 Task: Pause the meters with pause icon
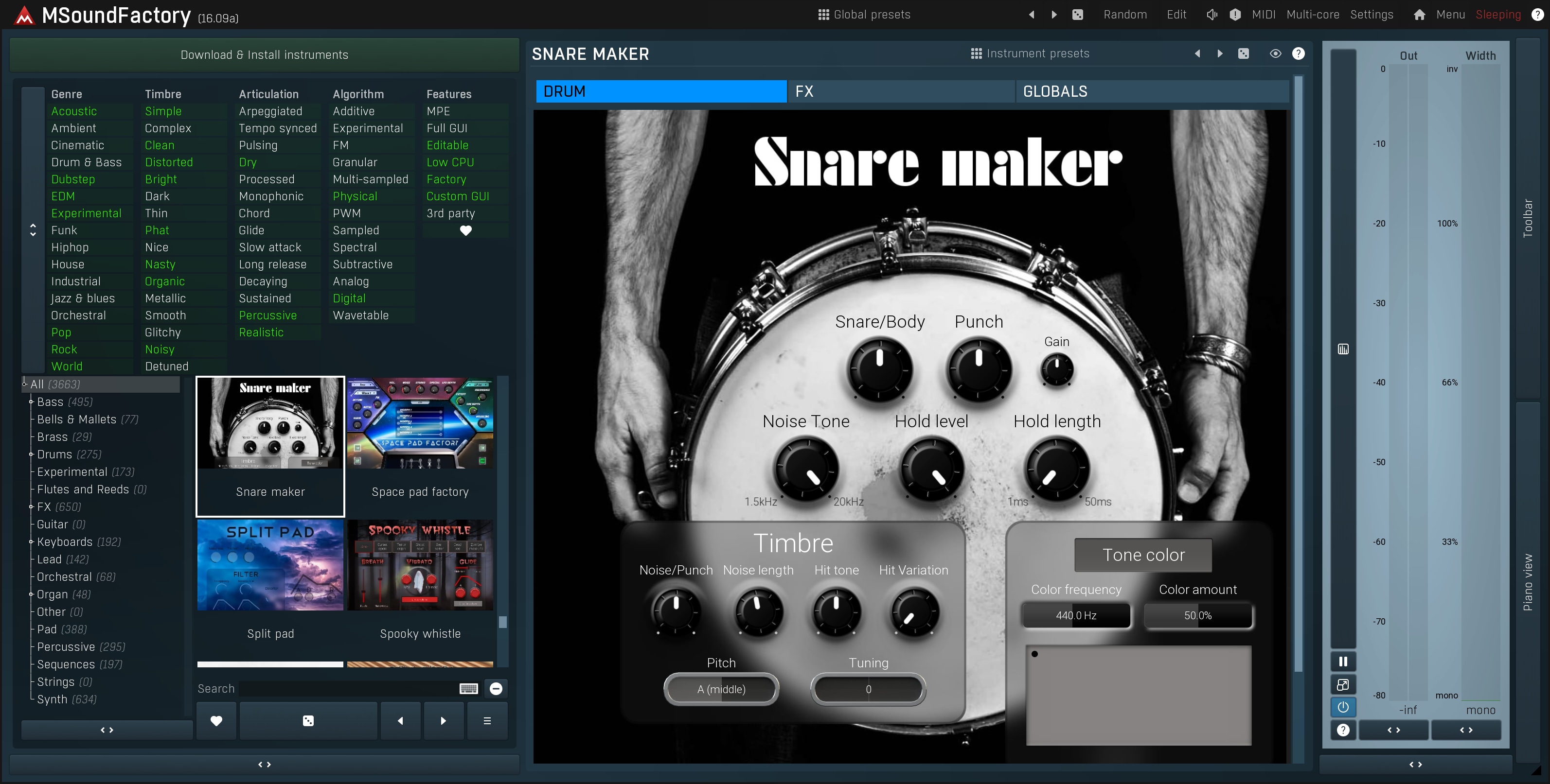(1343, 662)
